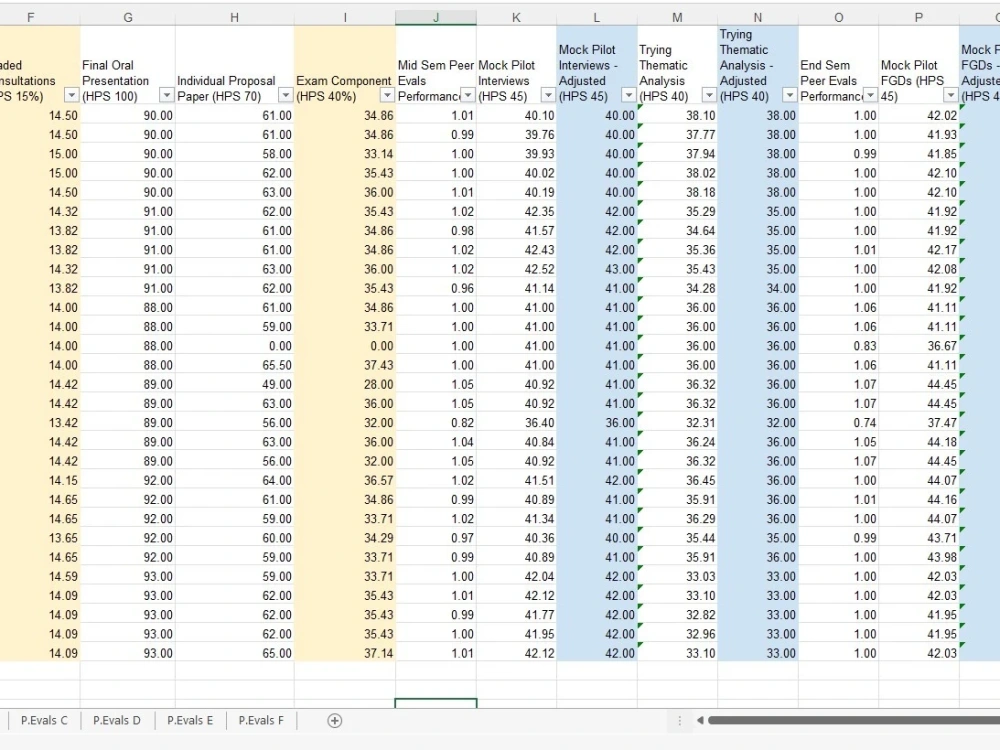The width and height of the screenshot is (1000, 750).
Task: Open filter dropdown for Mock Pilot Interviews (HPS 45)
Action: coord(548,96)
